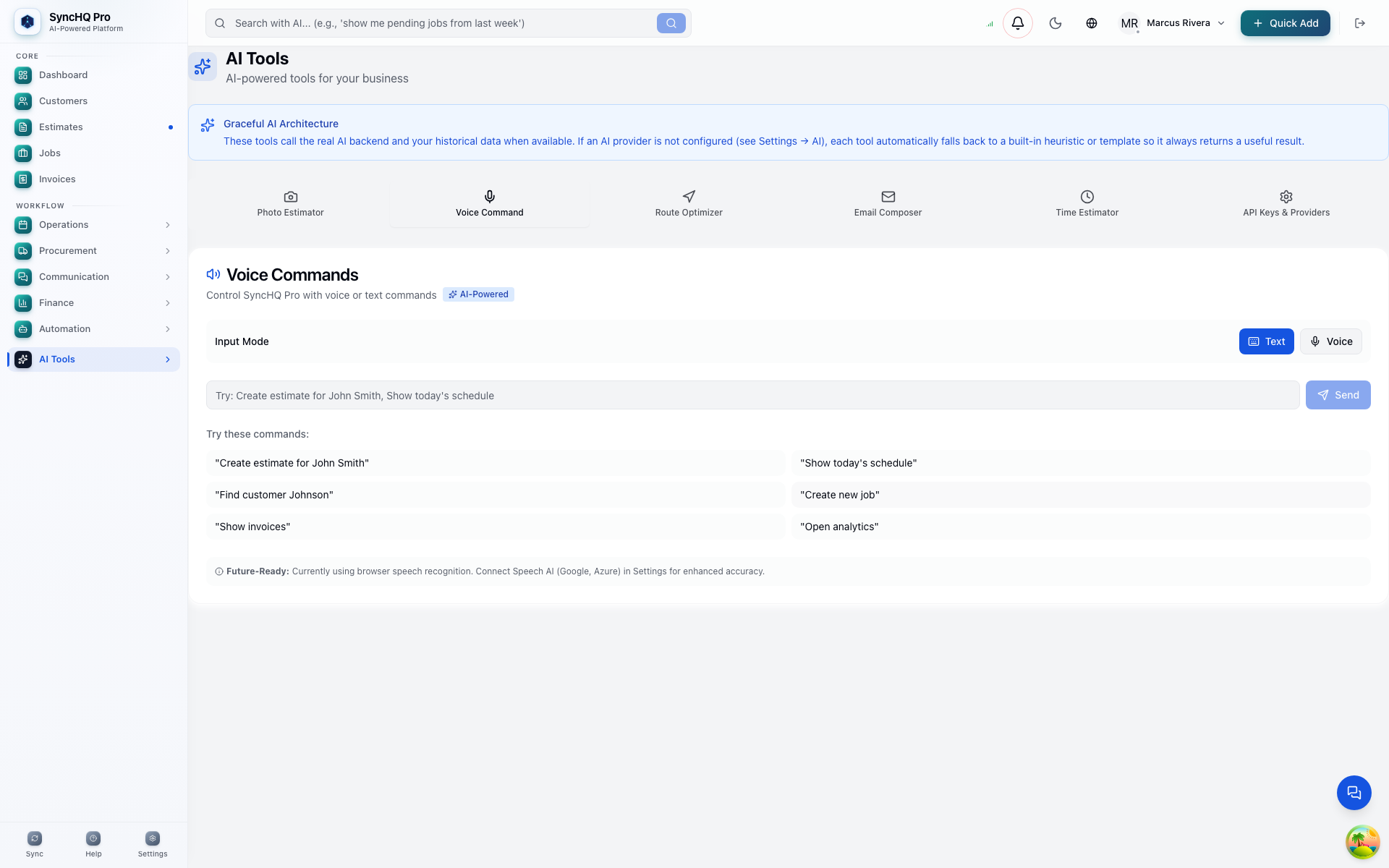Open Invoices in the sidebar
The width and height of the screenshot is (1389, 868).
(93, 179)
